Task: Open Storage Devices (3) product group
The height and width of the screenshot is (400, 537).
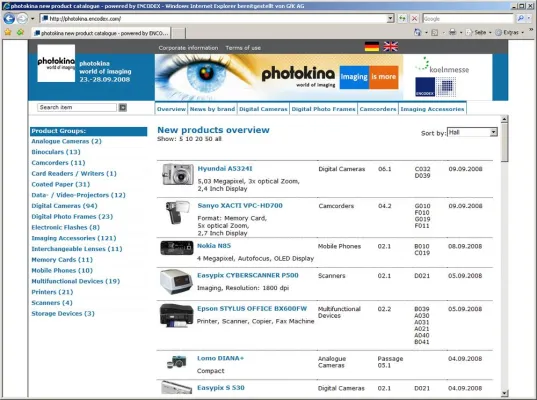Action: 63,314
